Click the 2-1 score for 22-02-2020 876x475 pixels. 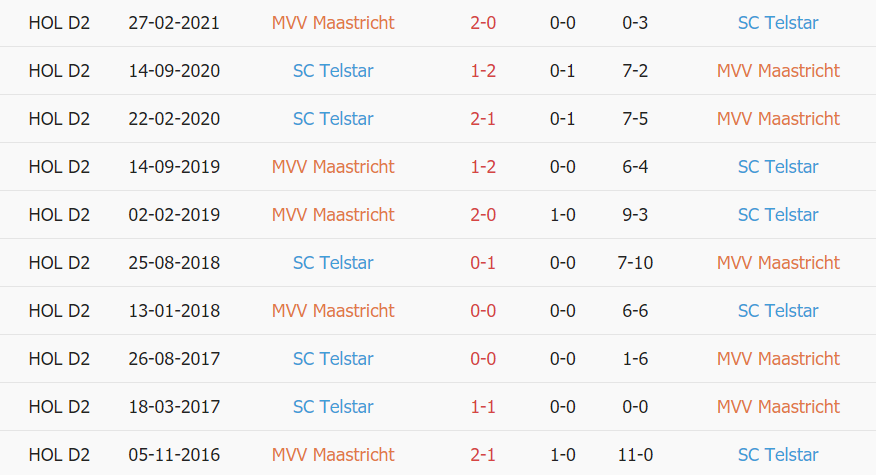[483, 119]
